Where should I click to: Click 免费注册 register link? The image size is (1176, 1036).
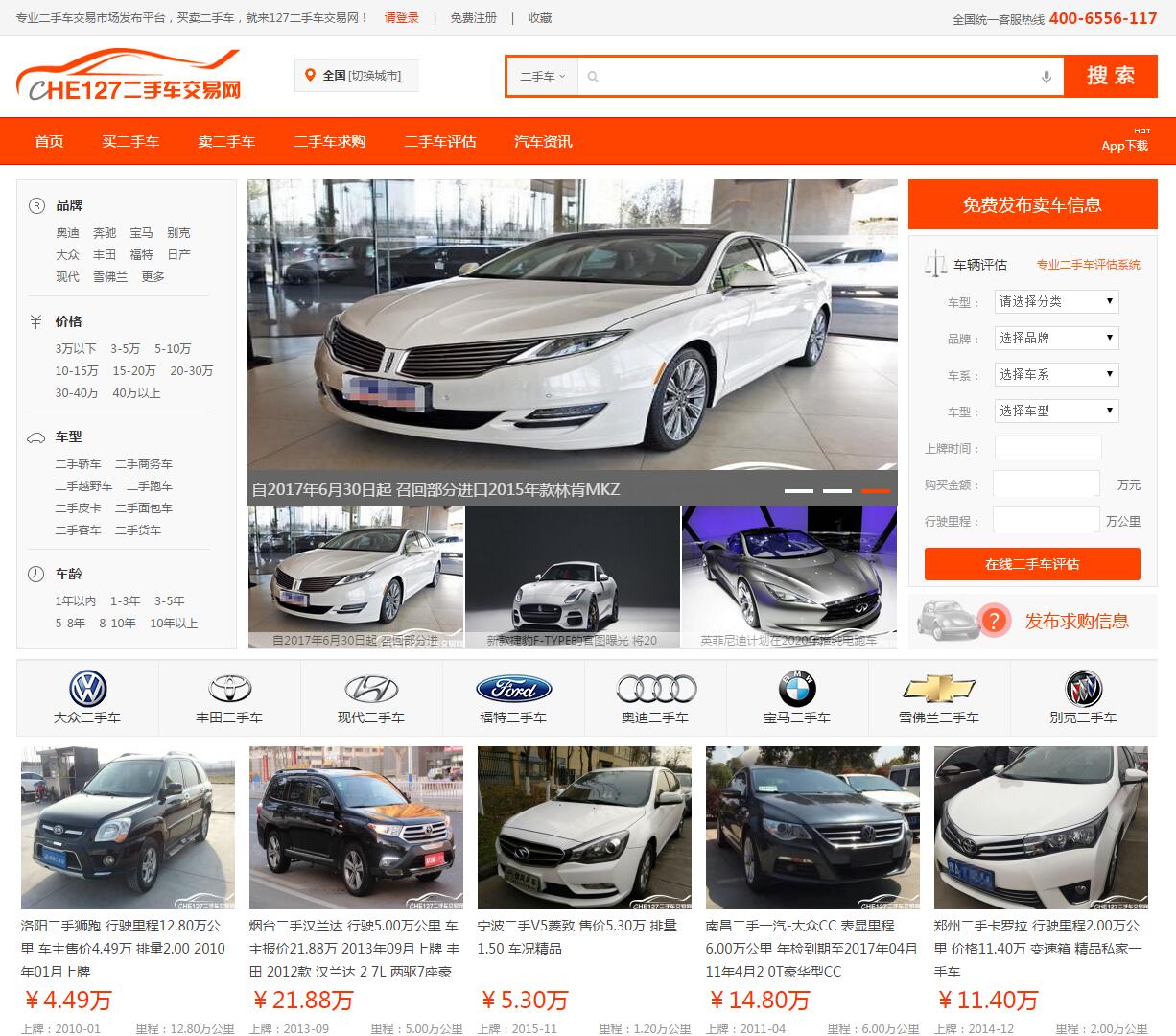[474, 18]
